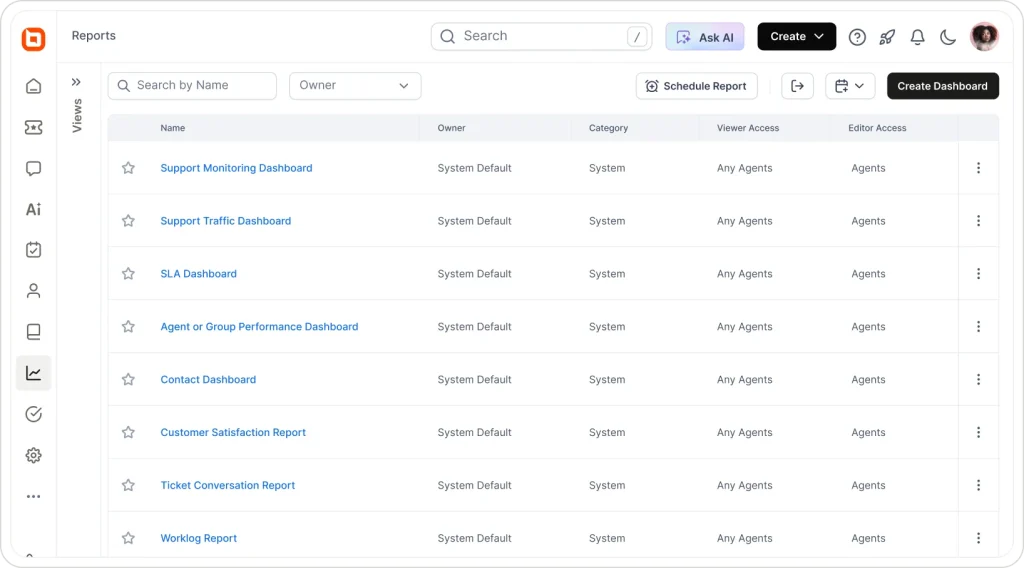The width and height of the screenshot is (1024, 568).
Task: Open row menu for Support Traffic Dashboard
Action: click(978, 221)
